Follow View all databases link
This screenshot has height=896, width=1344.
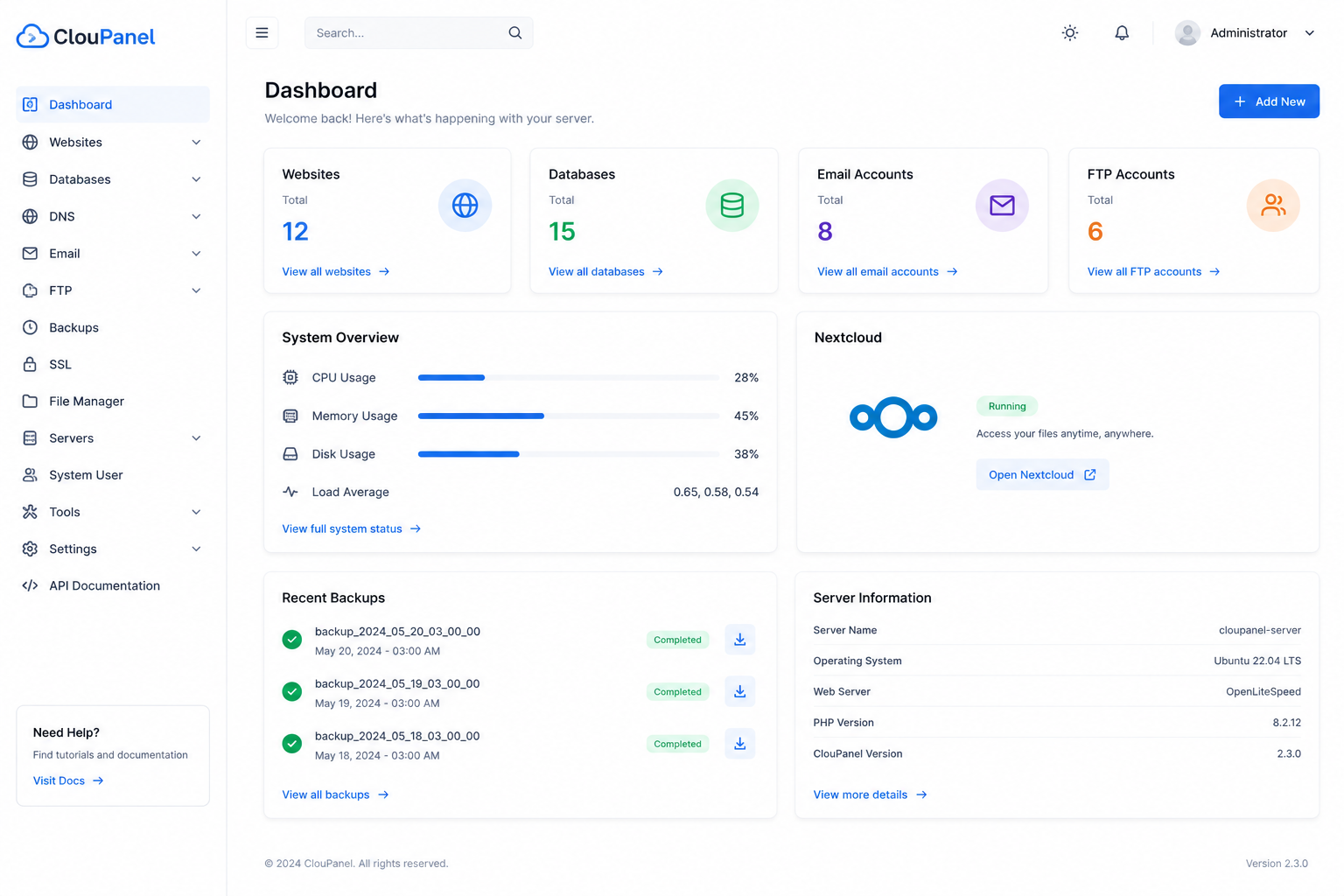pyautogui.click(x=605, y=271)
